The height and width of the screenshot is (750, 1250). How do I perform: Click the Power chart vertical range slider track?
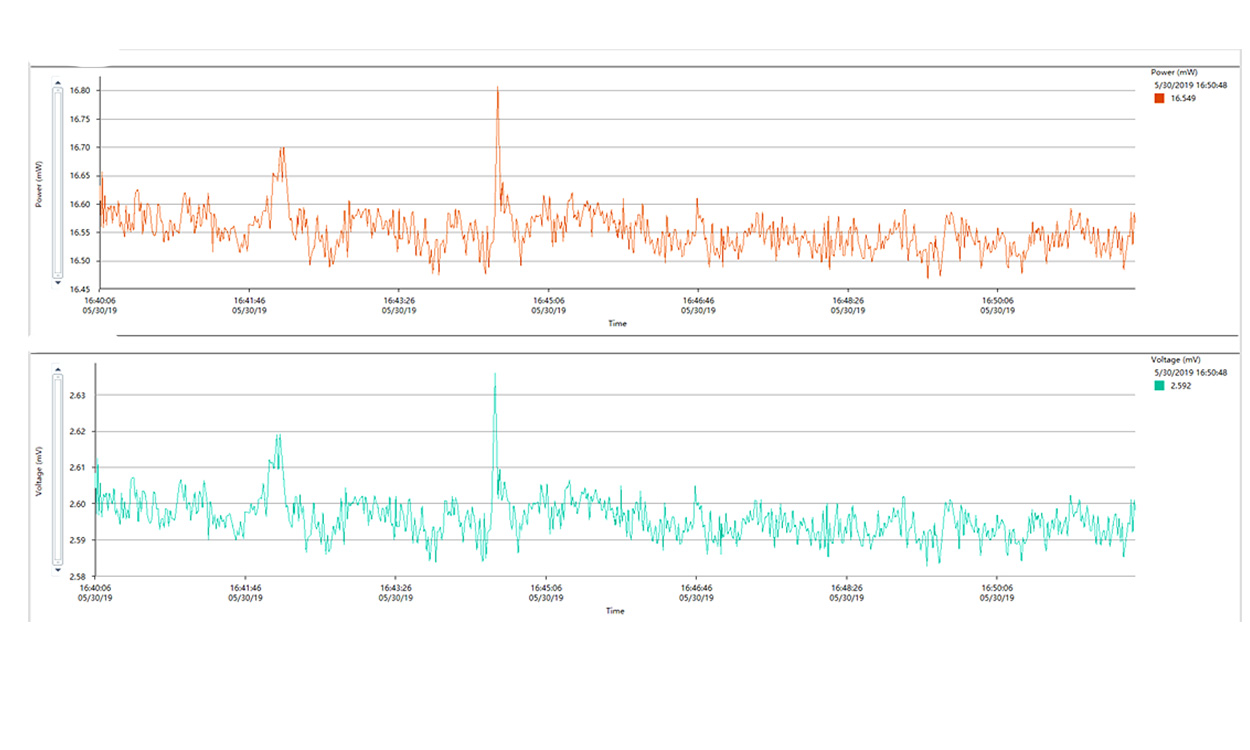pos(58,183)
